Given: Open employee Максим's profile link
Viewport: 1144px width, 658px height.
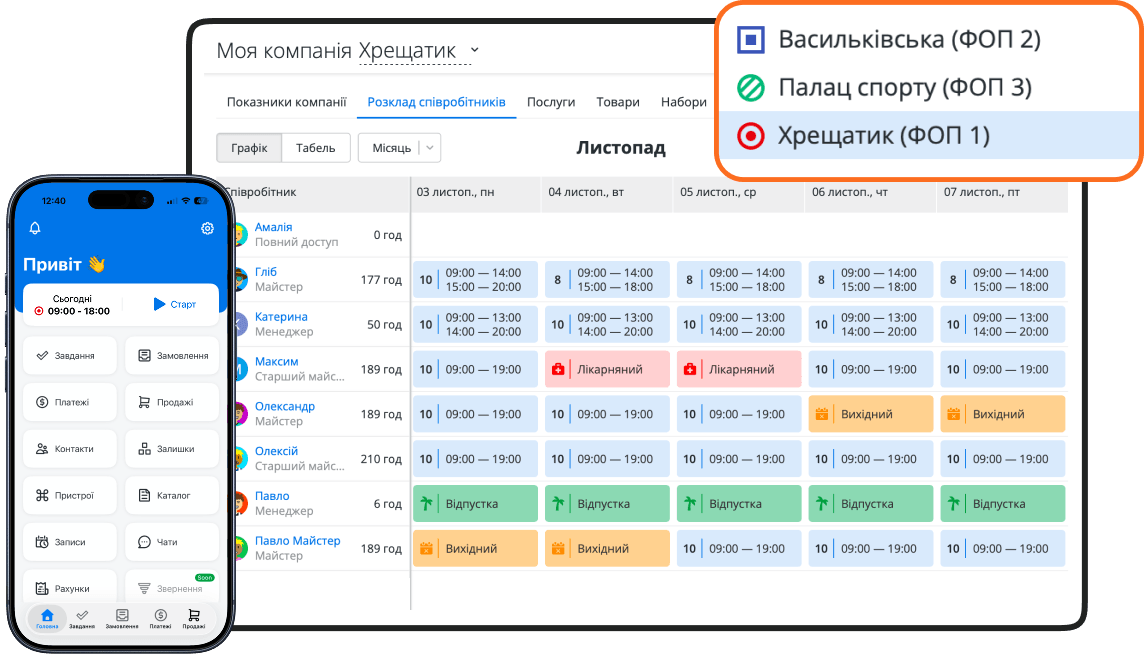Looking at the screenshot, I should (x=277, y=361).
